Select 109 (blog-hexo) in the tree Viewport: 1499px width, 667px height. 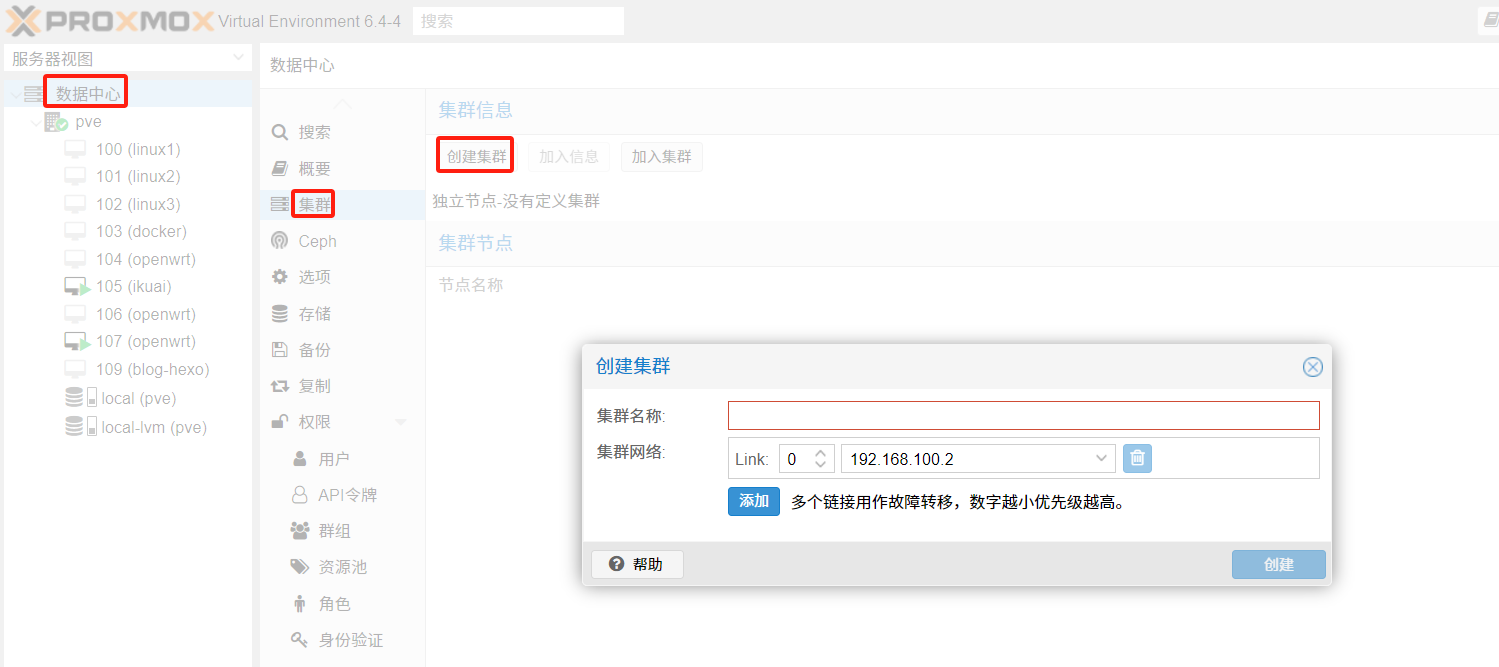click(152, 369)
